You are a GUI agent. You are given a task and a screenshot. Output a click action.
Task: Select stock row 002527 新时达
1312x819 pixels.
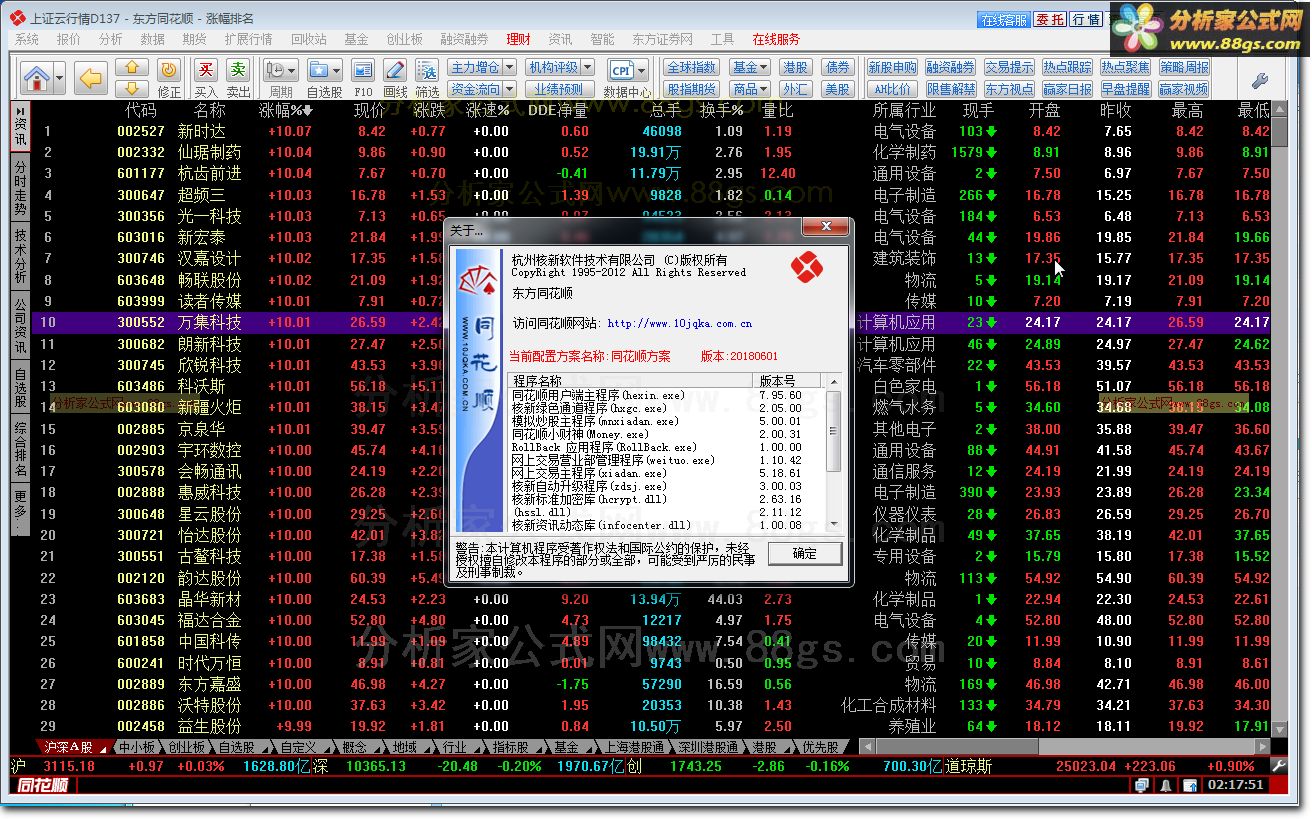(651, 131)
